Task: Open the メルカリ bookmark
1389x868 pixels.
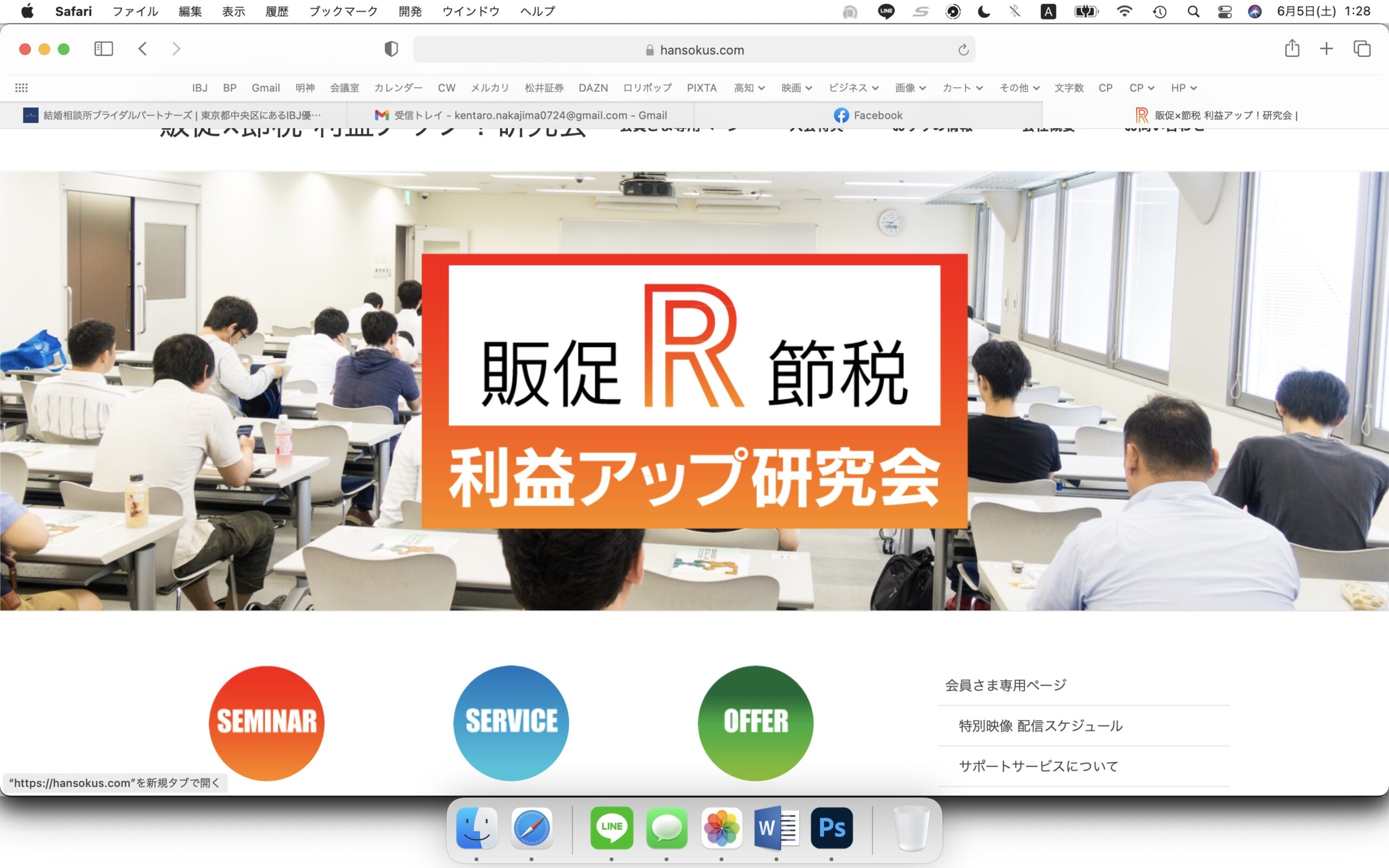Action: coord(489,88)
